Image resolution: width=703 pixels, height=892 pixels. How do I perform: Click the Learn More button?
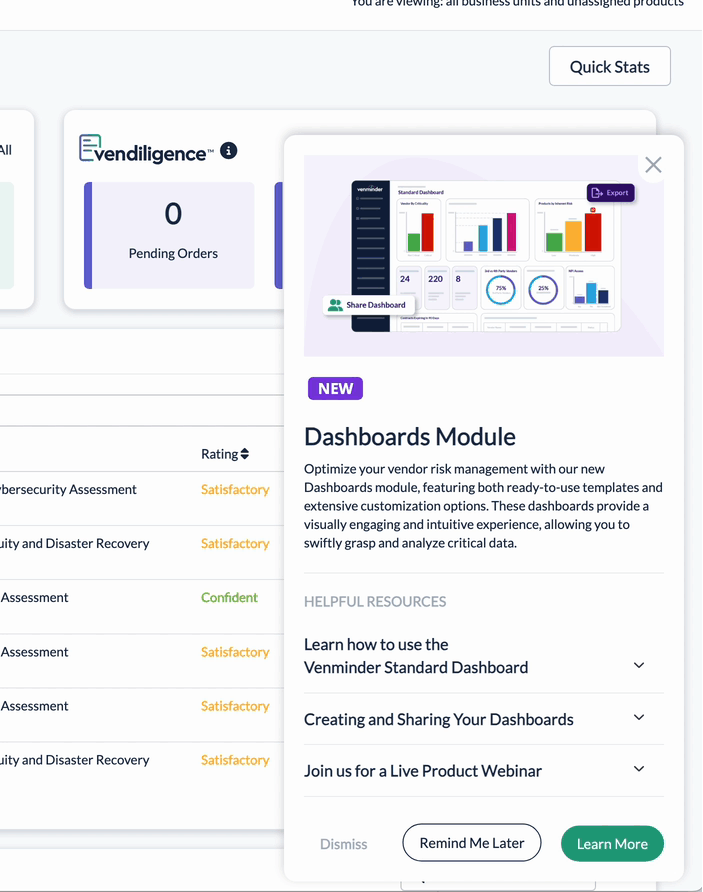[x=612, y=844]
